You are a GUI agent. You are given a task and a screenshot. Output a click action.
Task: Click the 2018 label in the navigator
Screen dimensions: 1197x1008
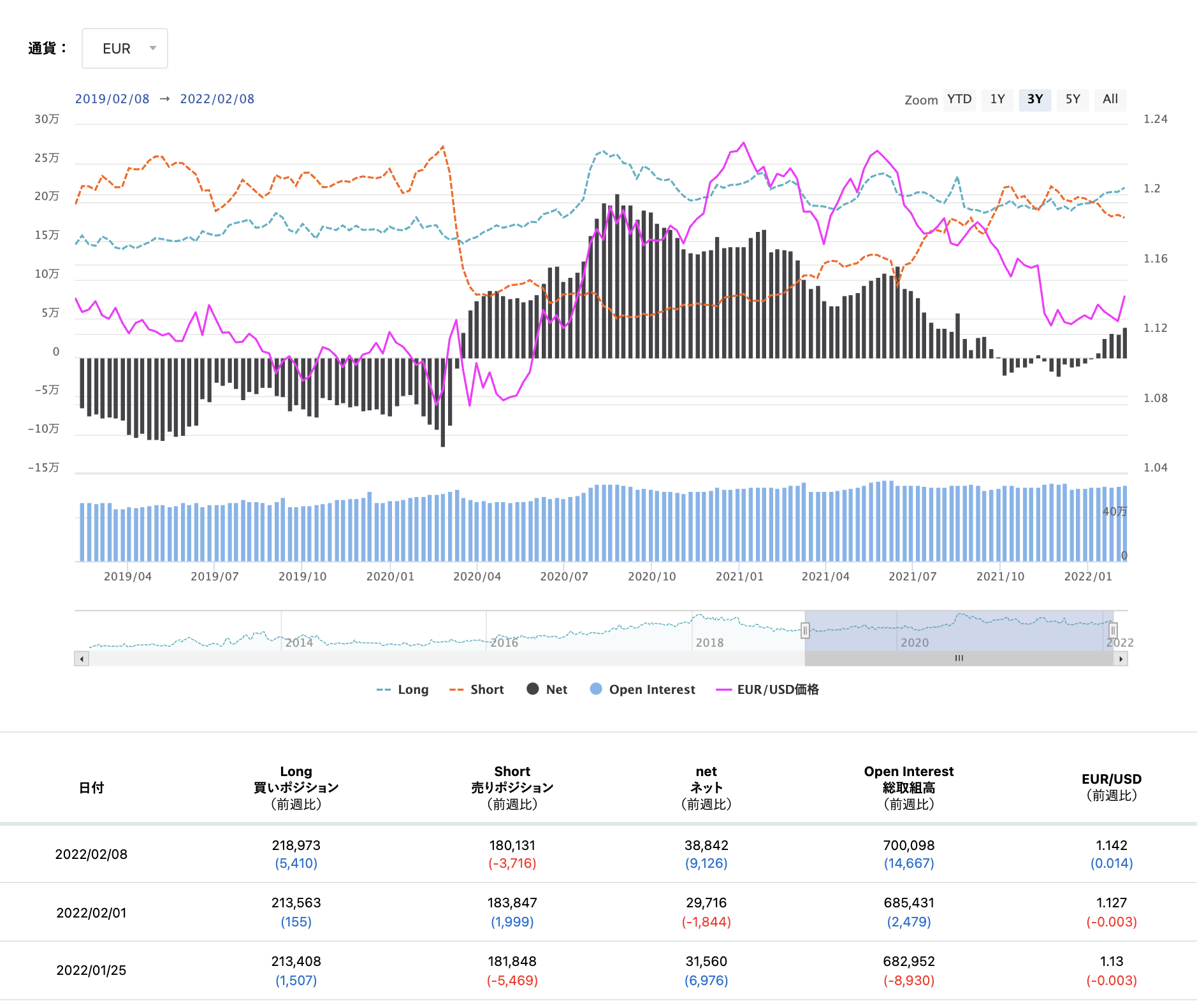[x=709, y=642]
